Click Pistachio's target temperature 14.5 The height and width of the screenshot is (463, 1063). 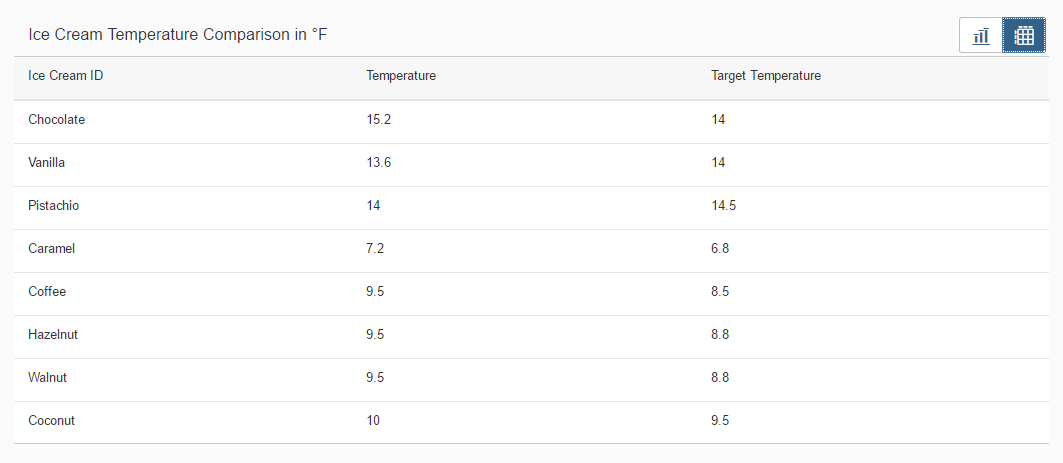tap(723, 205)
